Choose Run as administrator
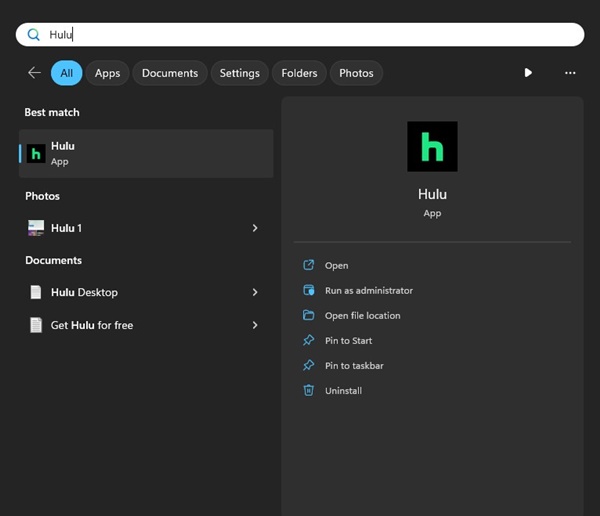The width and height of the screenshot is (600, 516). pyautogui.click(x=369, y=291)
